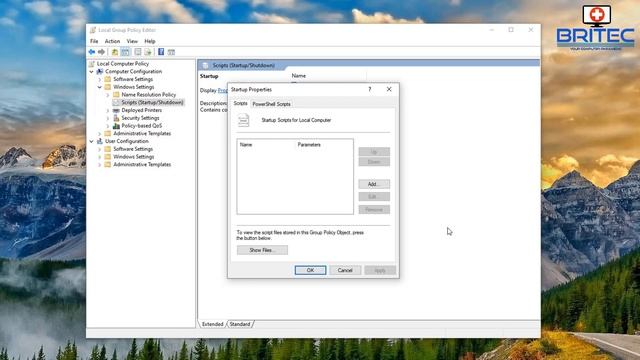Click the Show Files... button
The image size is (640, 360).
click(x=262, y=250)
